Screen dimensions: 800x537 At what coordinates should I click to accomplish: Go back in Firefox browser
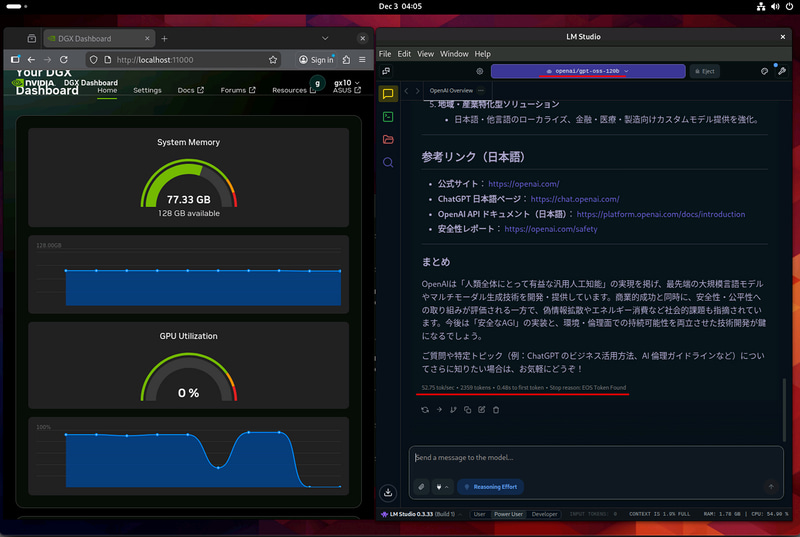[31, 60]
